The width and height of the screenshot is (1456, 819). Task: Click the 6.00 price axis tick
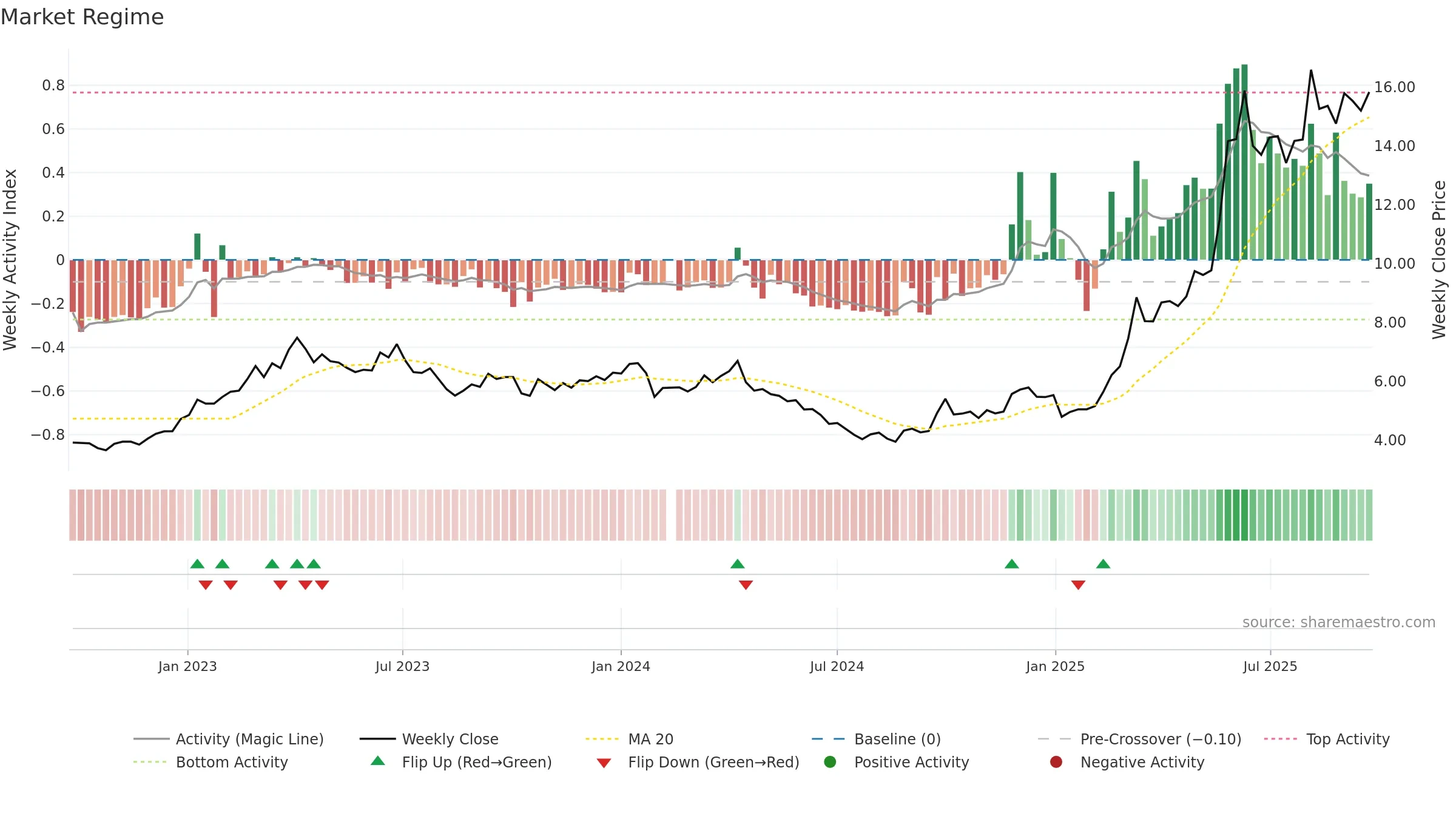(x=1390, y=382)
